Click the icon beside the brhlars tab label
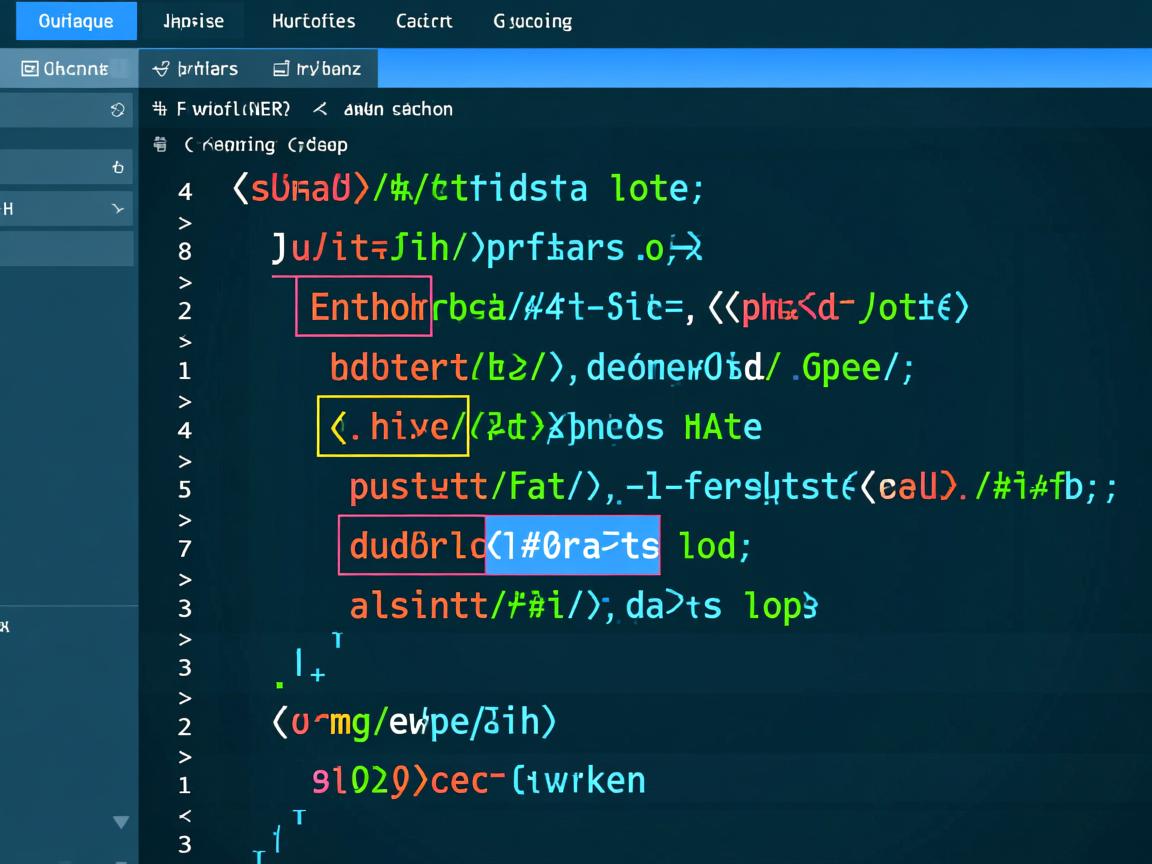 coord(160,69)
